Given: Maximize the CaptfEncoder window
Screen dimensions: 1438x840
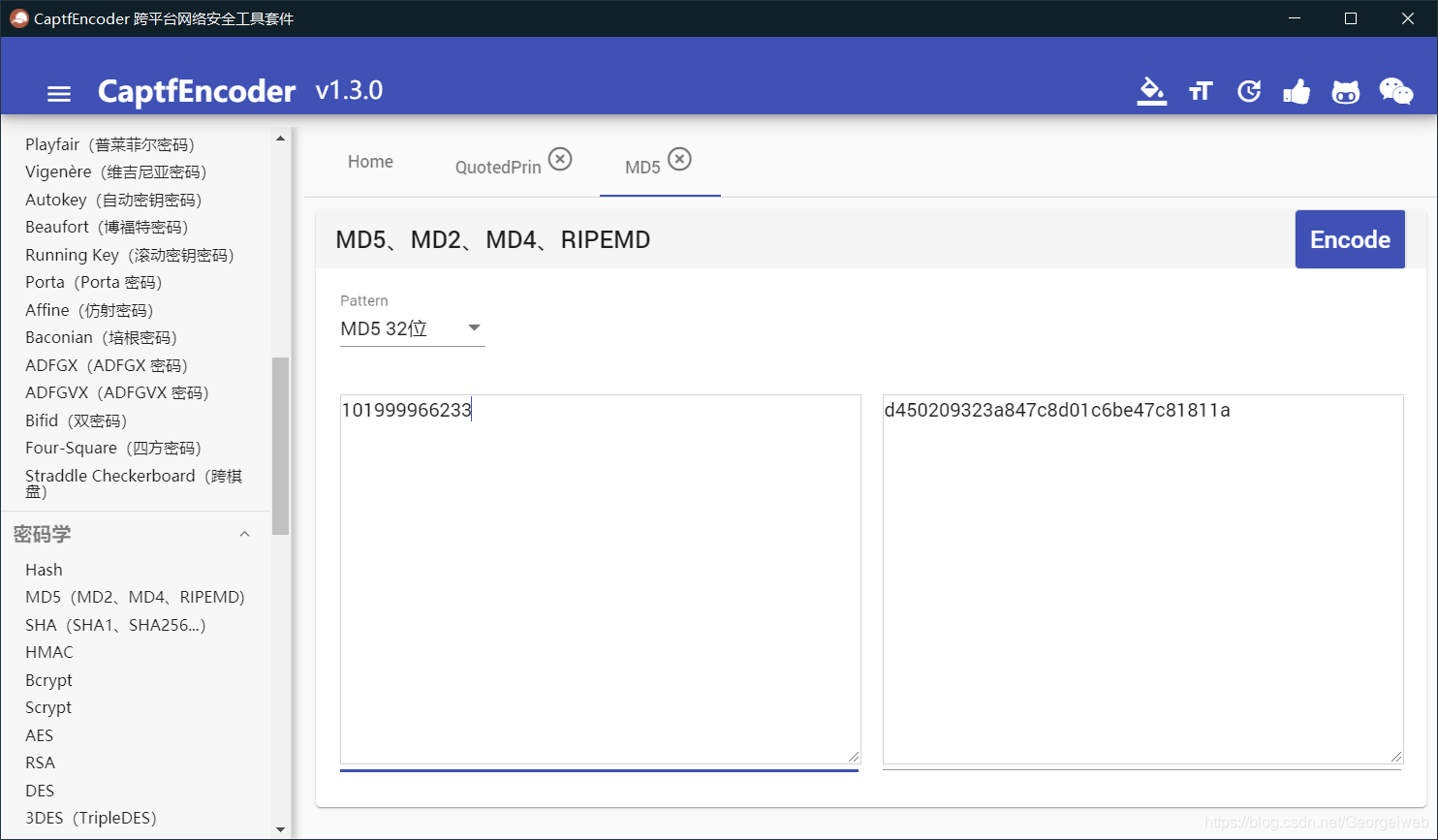Looking at the screenshot, I should coord(1351,18).
